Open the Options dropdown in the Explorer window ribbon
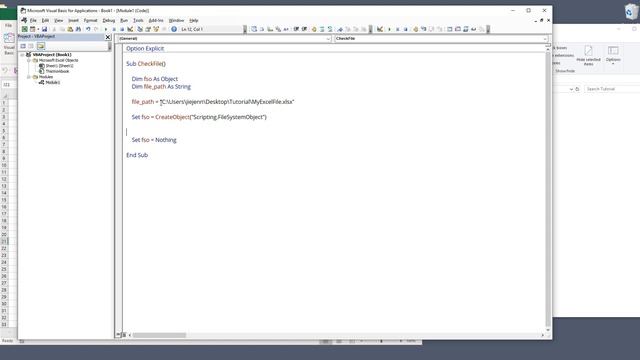640x360 pixels. pos(613,55)
